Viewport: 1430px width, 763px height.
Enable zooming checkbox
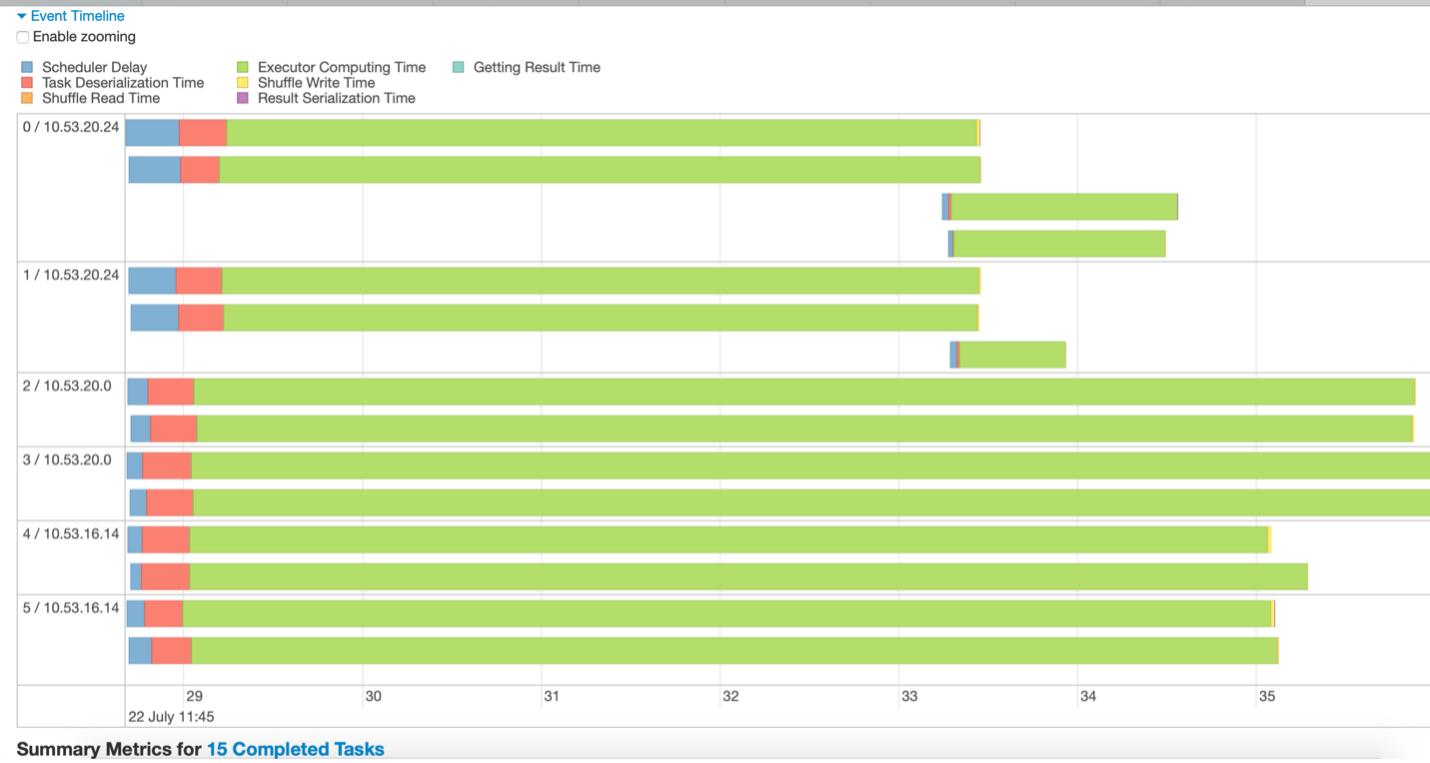(x=23, y=37)
